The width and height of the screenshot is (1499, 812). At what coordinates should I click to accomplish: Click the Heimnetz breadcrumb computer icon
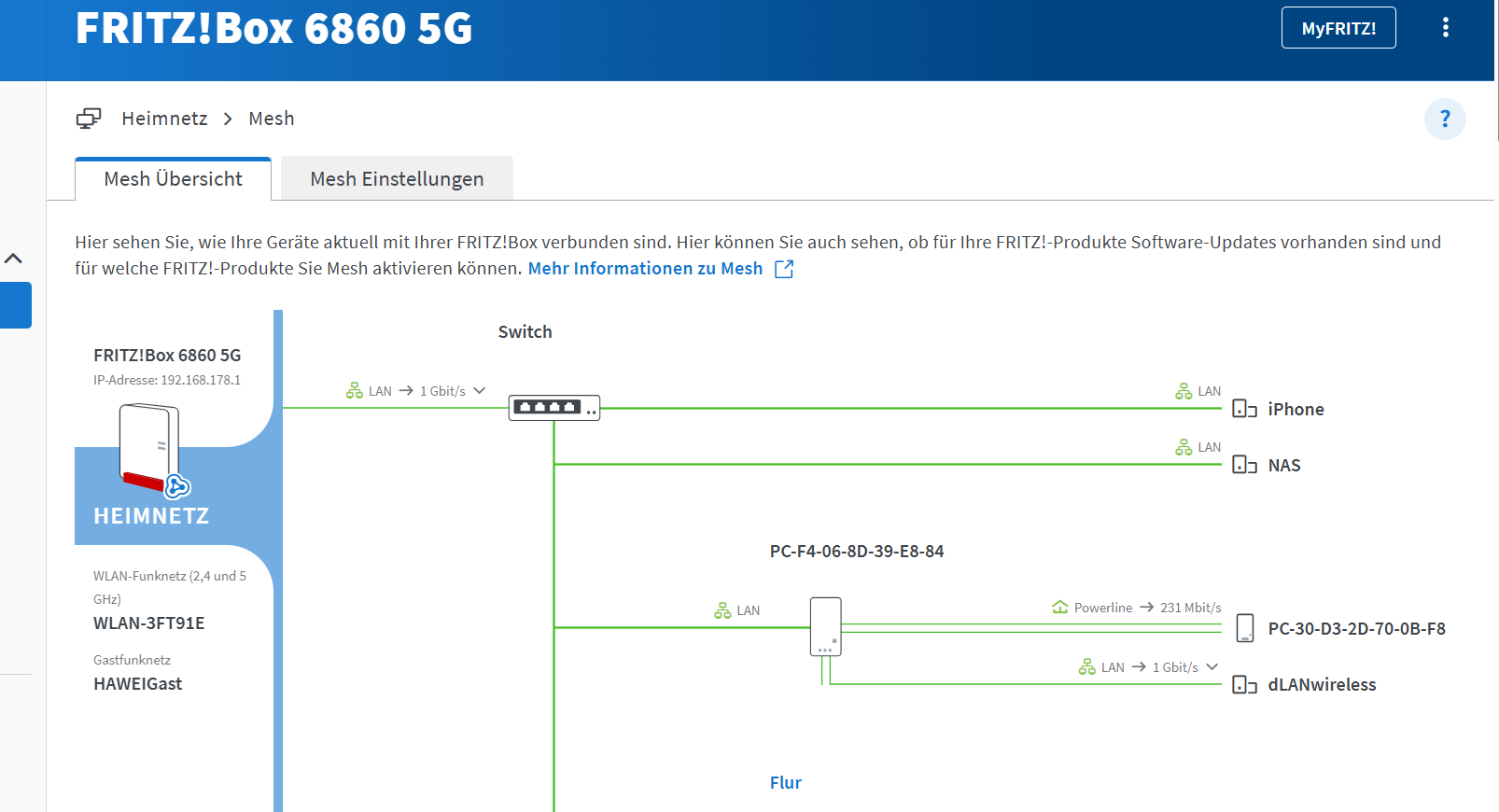pyautogui.click(x=89, y=119)
